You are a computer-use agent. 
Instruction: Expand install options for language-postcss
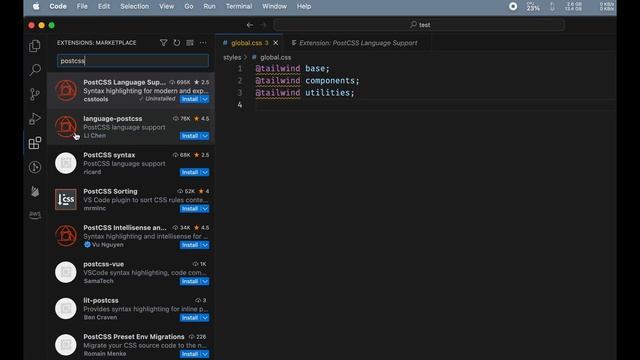[205, 136]
